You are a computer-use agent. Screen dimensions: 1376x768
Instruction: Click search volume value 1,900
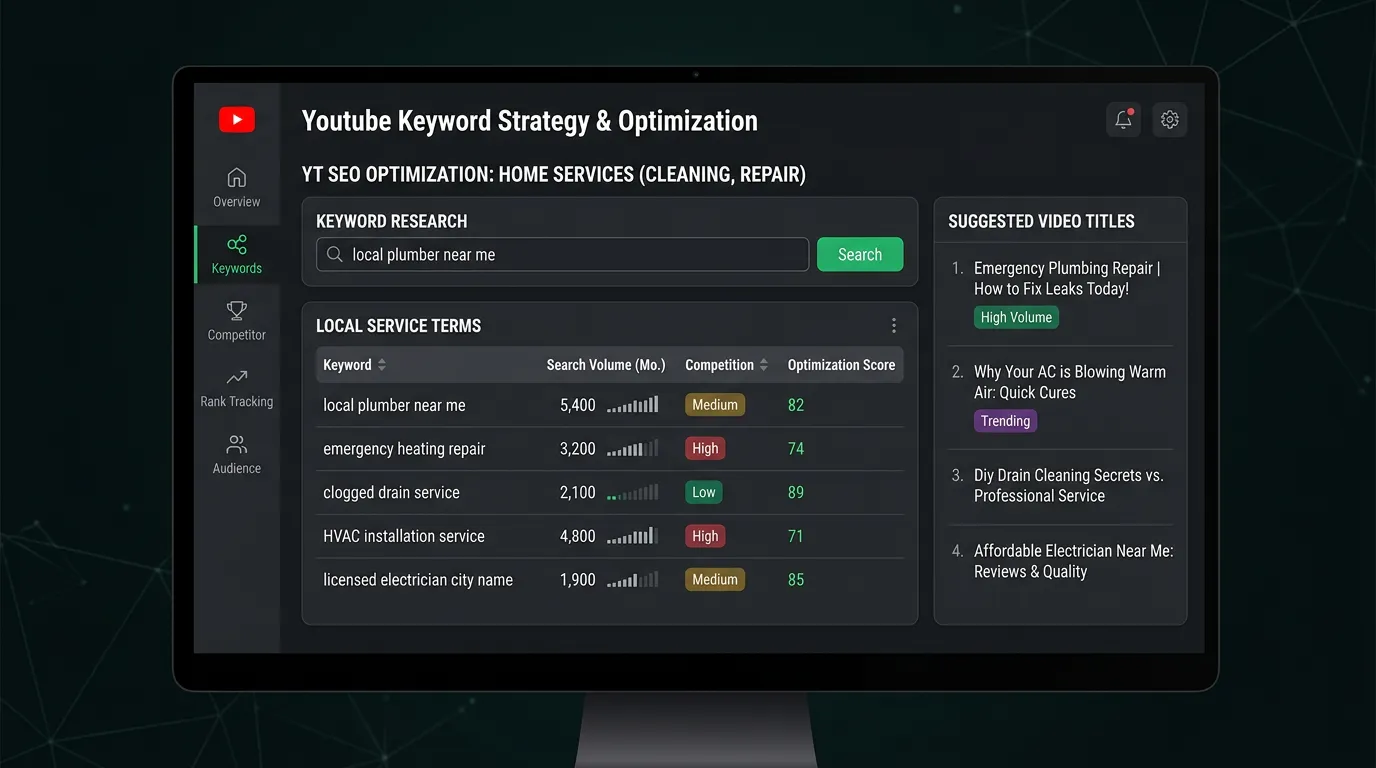[577, 580]
